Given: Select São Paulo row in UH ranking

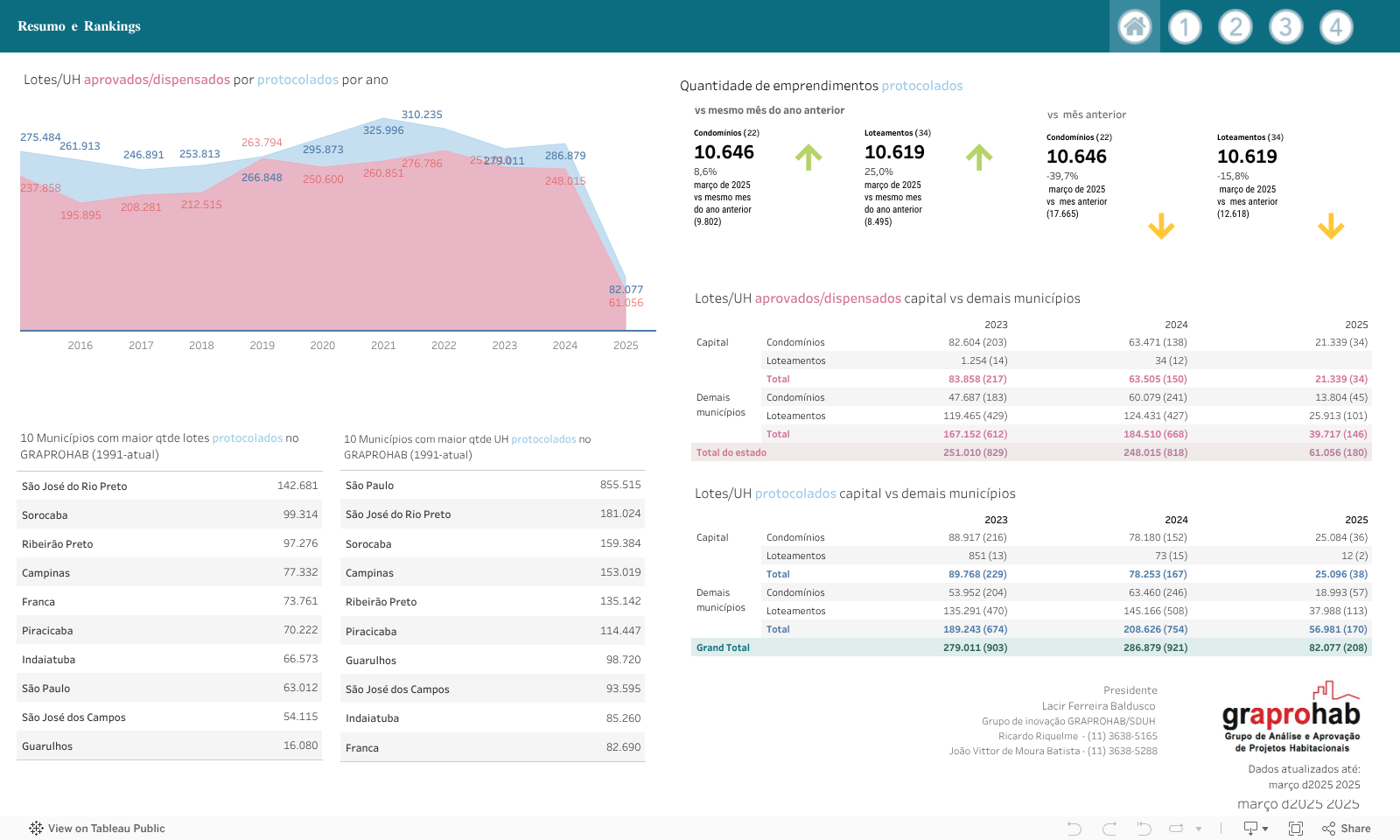Looking at the screenshot, I should [369, 486].
